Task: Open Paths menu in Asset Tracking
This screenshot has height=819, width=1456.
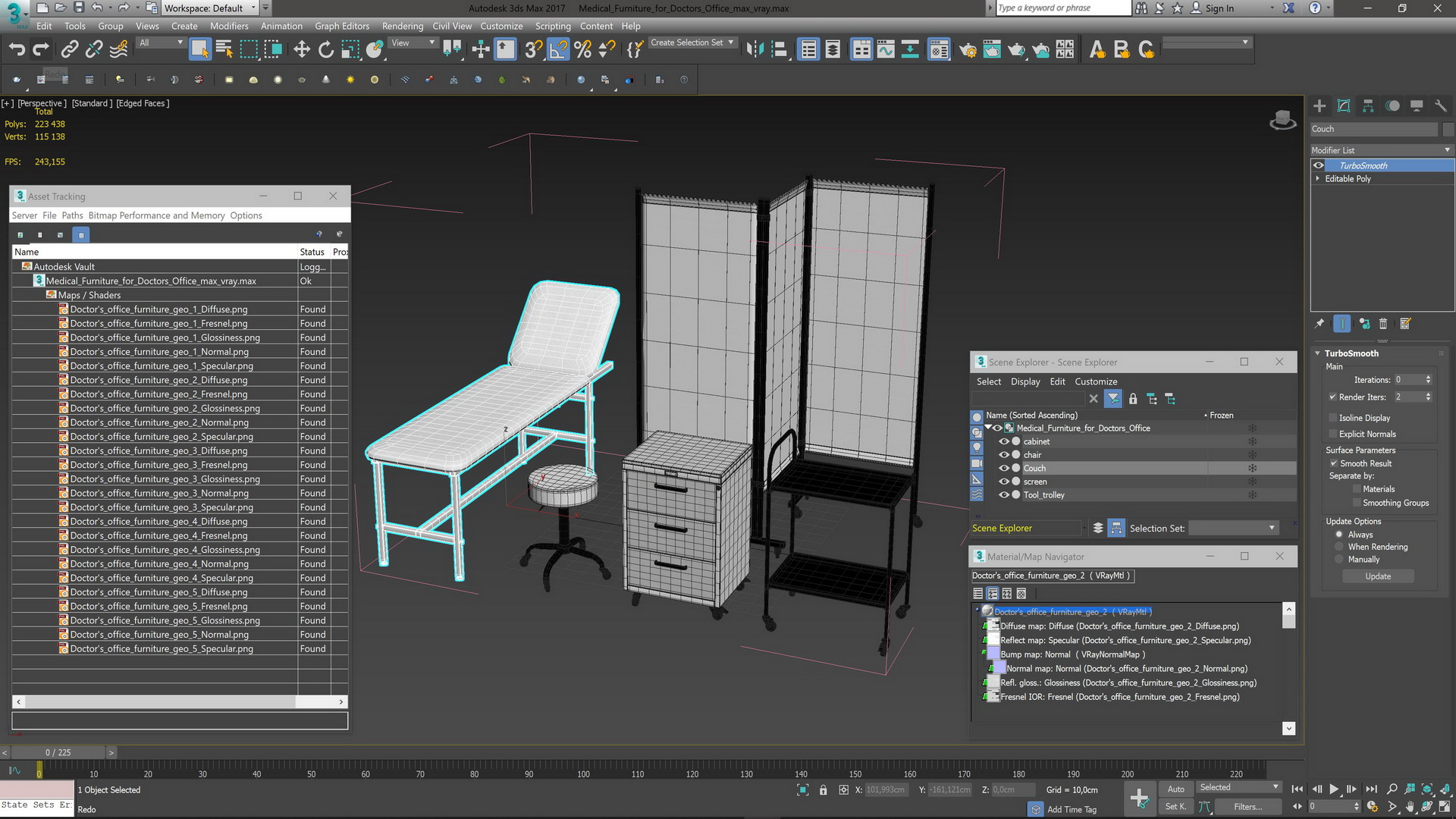Action: [72, 215]
